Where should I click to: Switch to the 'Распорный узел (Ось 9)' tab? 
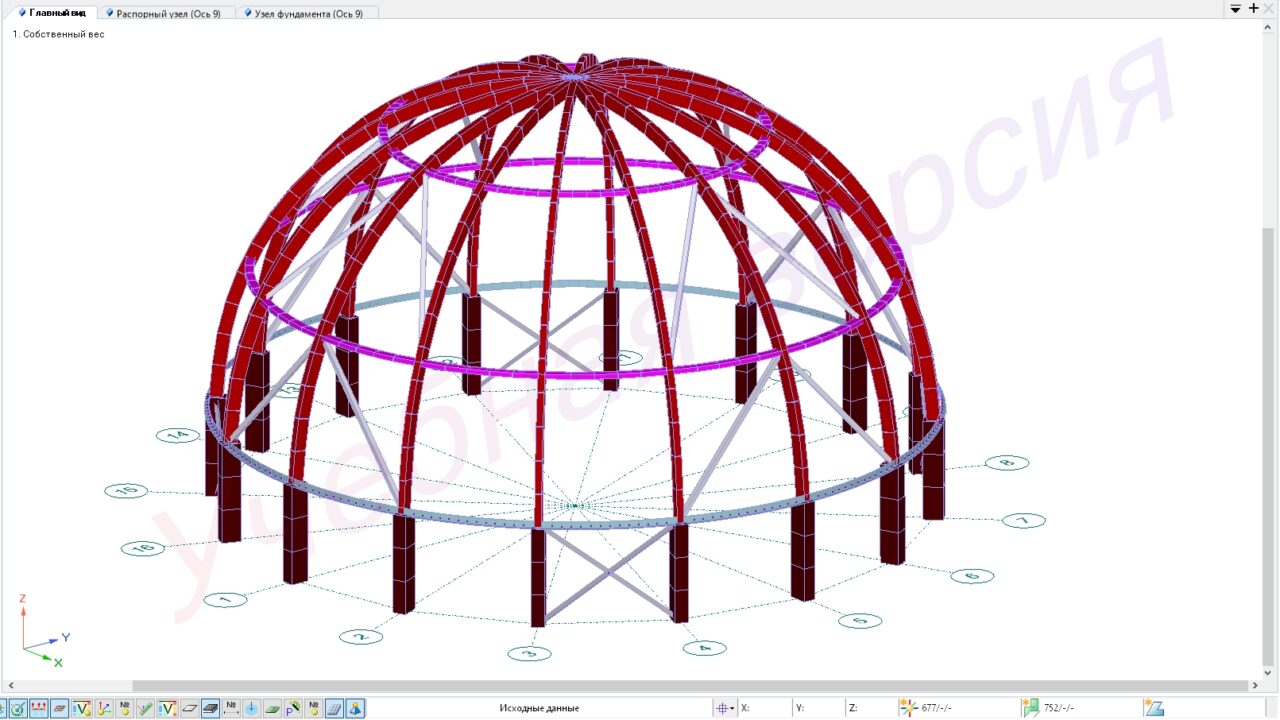pos(168,13)
